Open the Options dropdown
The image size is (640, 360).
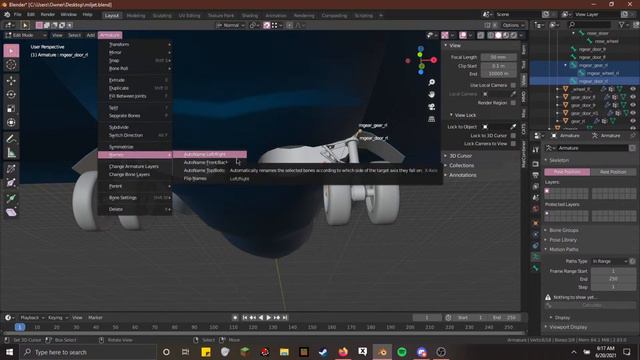(x=512, y=25)
